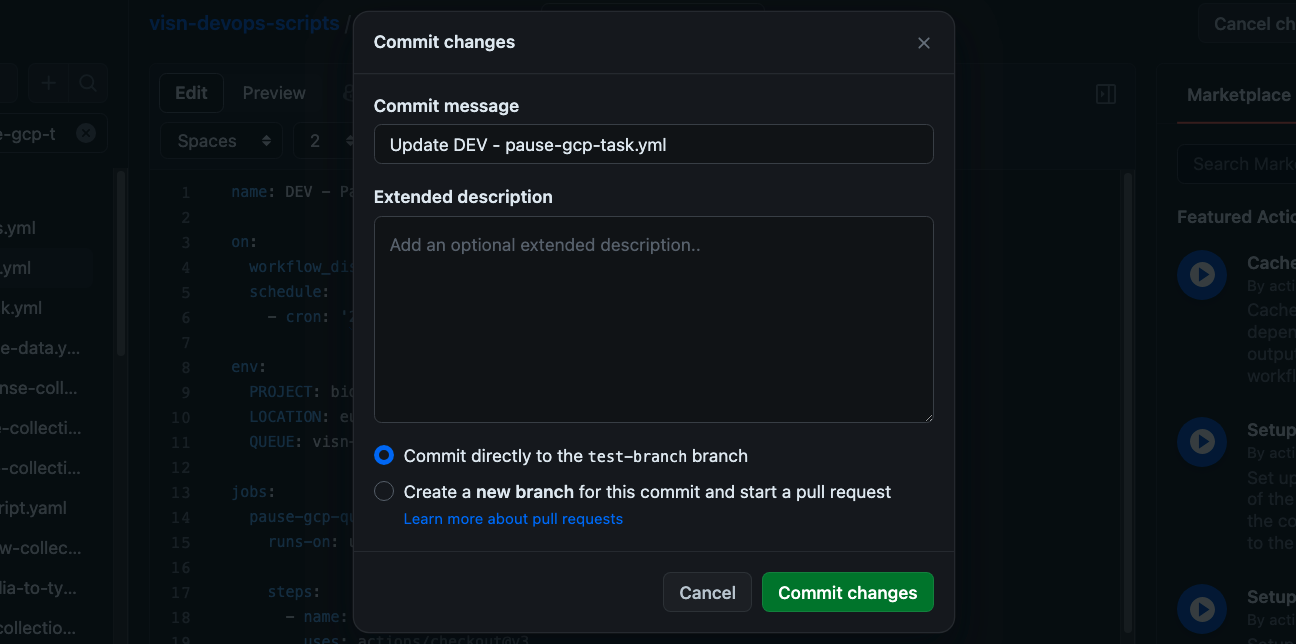Click the Cache action play icon

point(1202,275)
